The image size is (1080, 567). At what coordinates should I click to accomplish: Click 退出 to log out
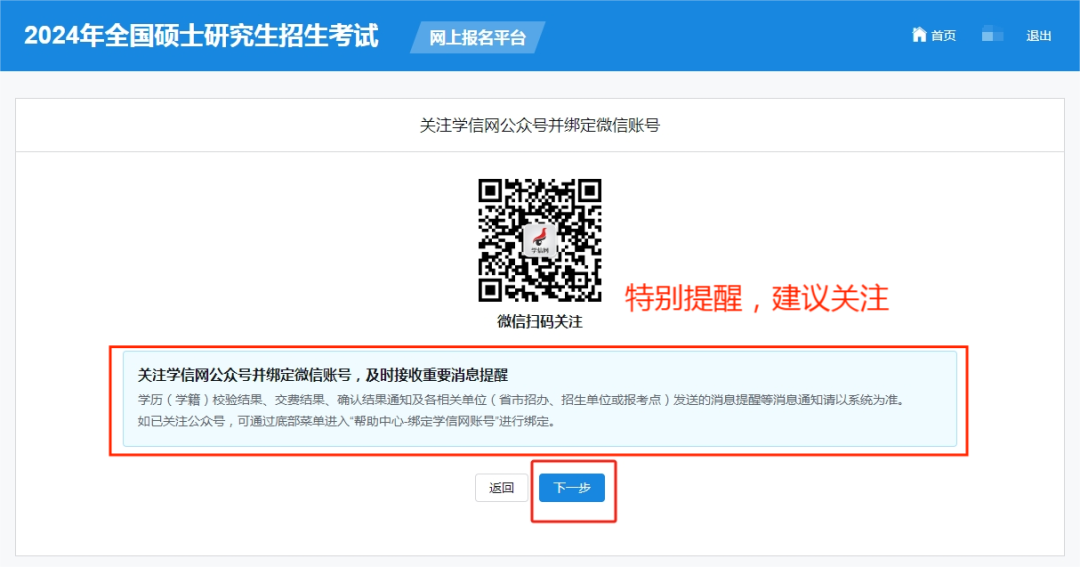1039,36
